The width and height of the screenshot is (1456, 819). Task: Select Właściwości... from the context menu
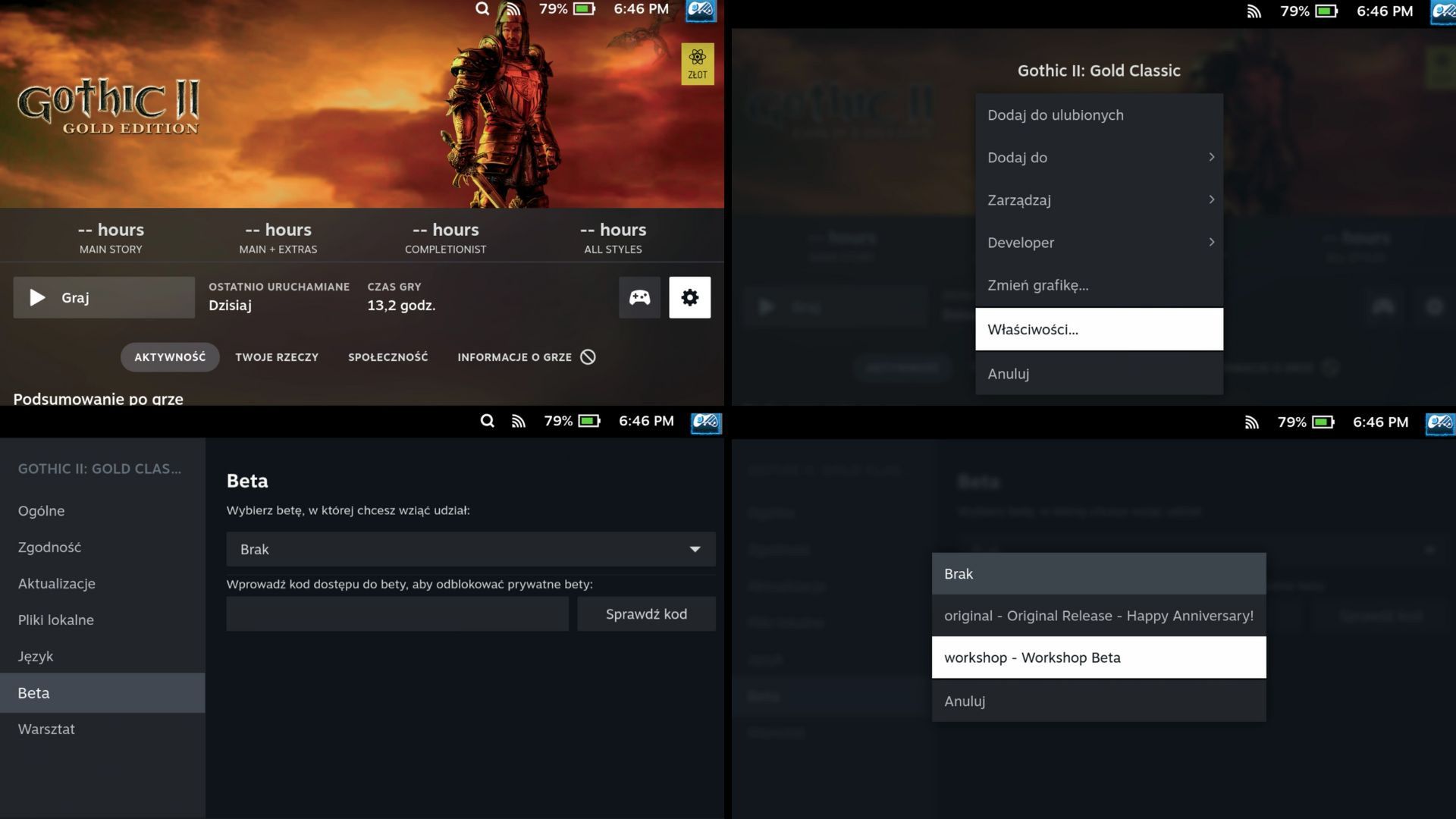tap(1098, 329)
